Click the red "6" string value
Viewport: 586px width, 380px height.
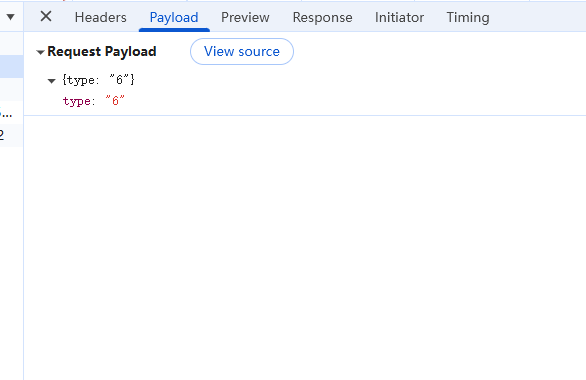(x=115, y=101)
